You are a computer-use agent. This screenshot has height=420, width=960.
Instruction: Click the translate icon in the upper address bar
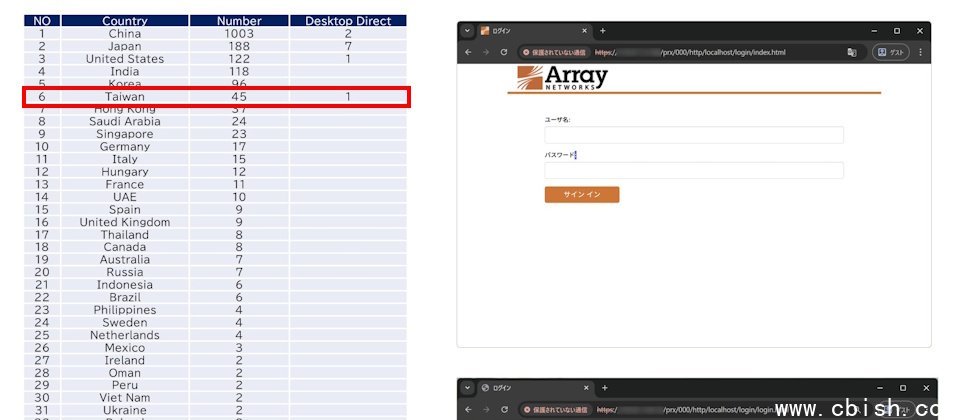click(x=852, y=52)
